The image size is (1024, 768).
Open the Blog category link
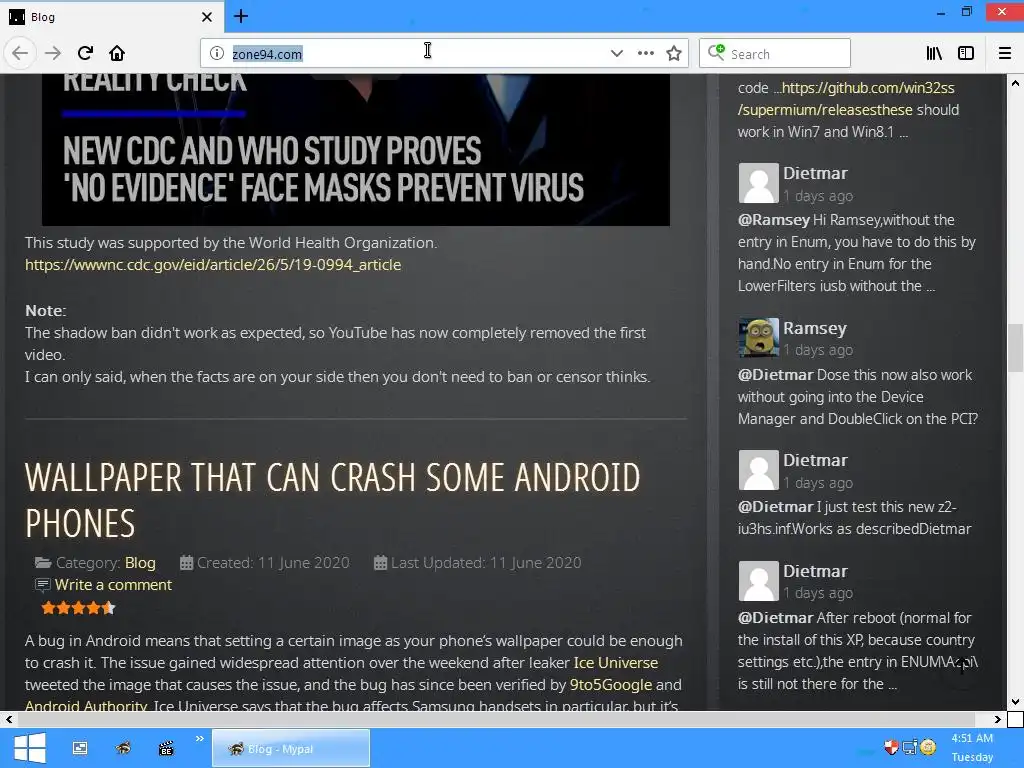click(140, 563)
